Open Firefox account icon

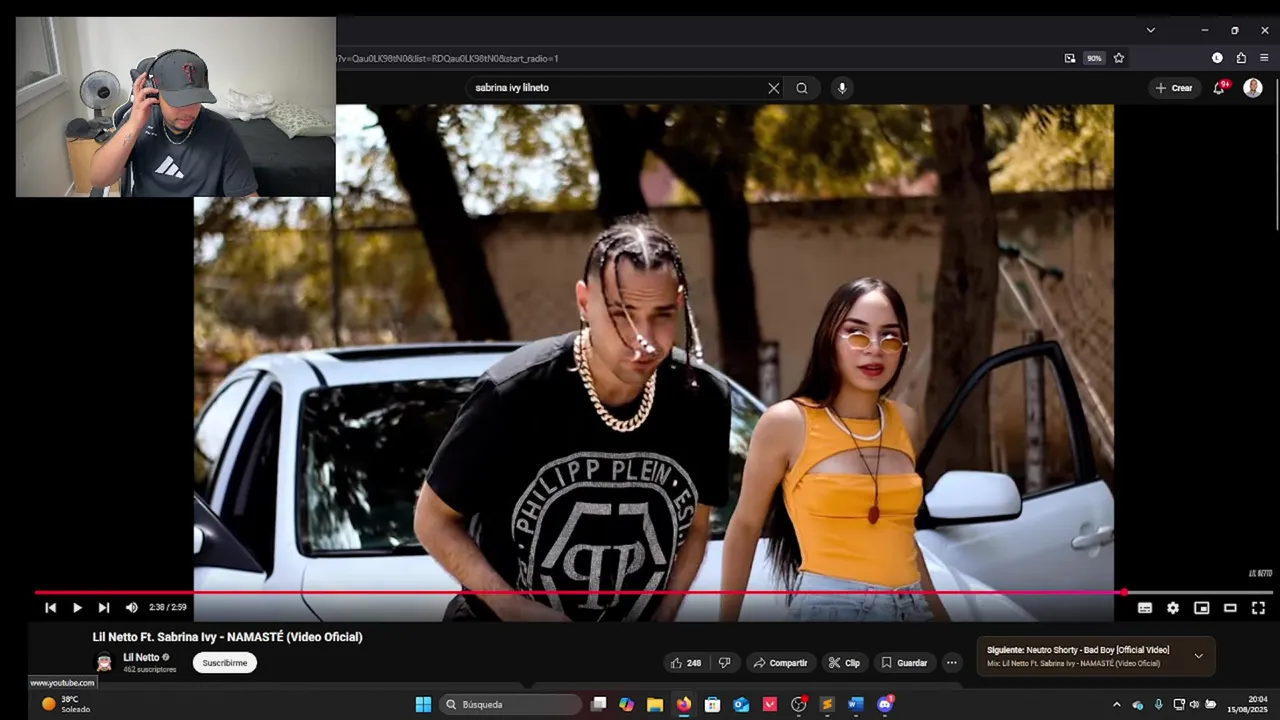pos(1217,58)
